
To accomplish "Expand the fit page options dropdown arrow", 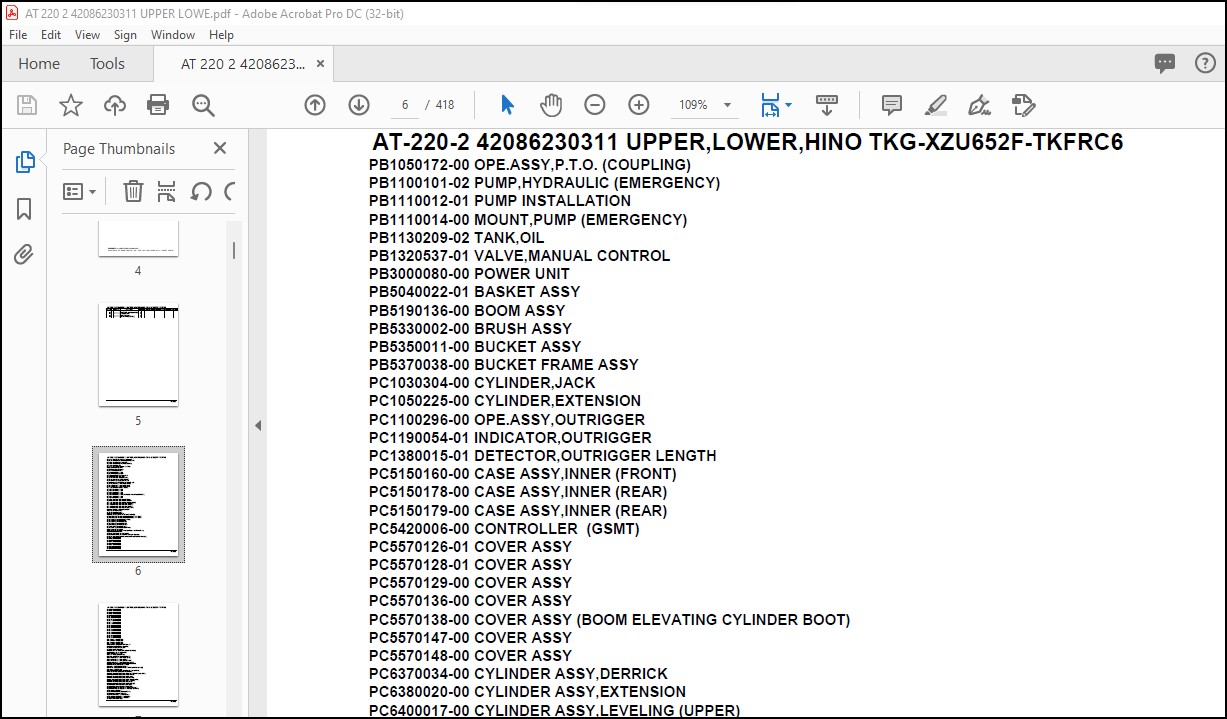I will 788,105.
